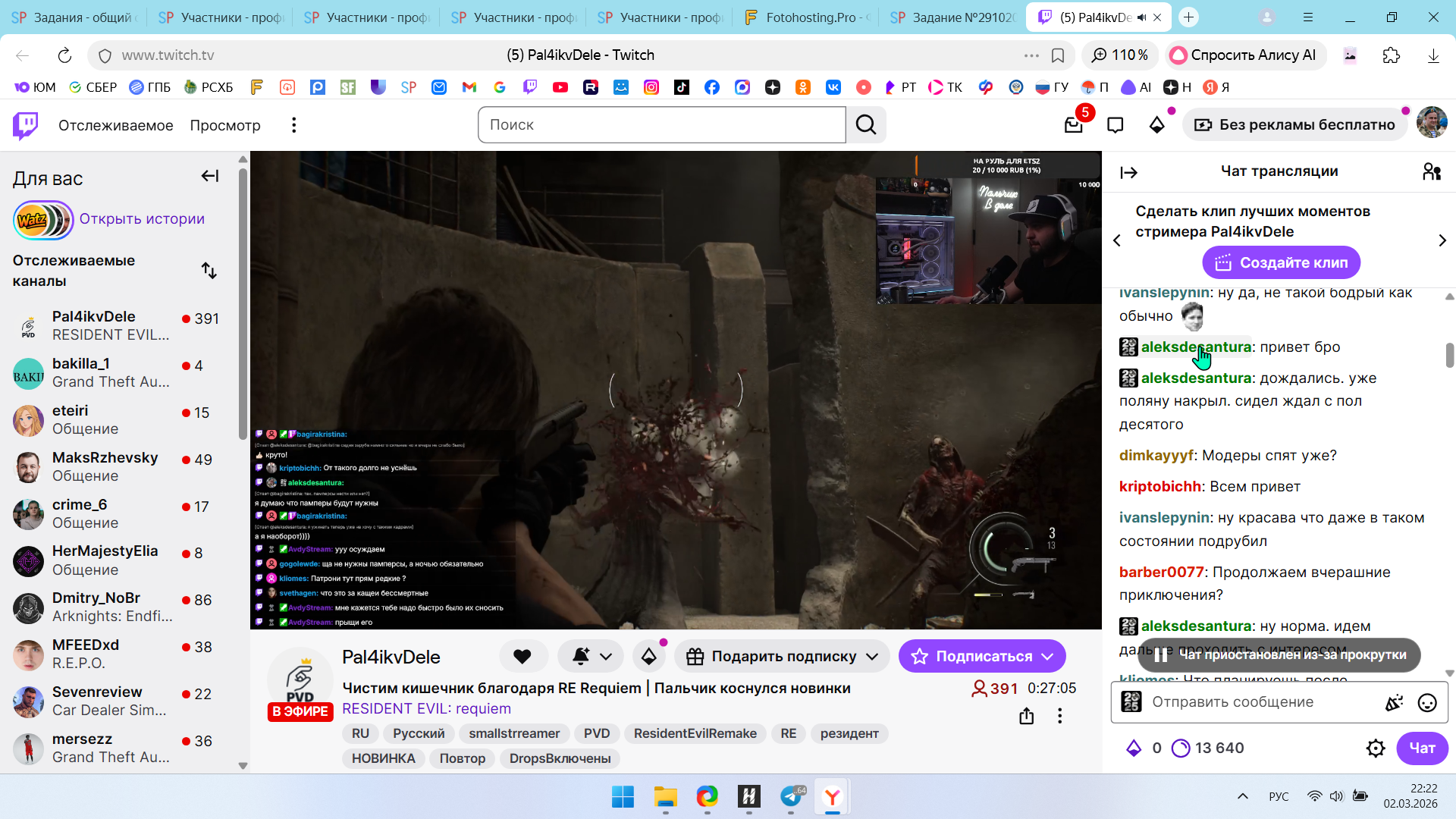Screen dimensions: 1456x819
Task: Expand gift subscription dropdown arrow
Action: pos(872,657)
